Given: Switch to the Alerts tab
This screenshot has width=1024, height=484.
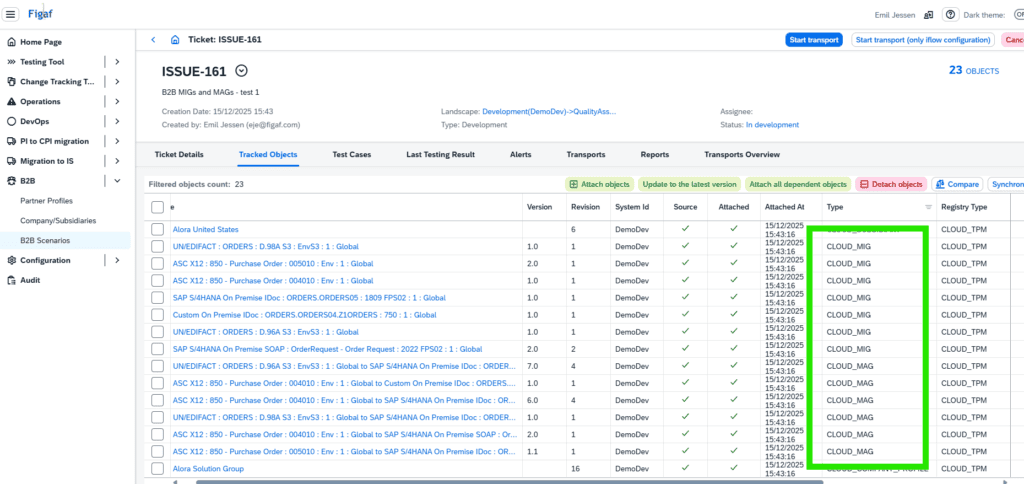Looking at the screenshot, I should (520, 155).
